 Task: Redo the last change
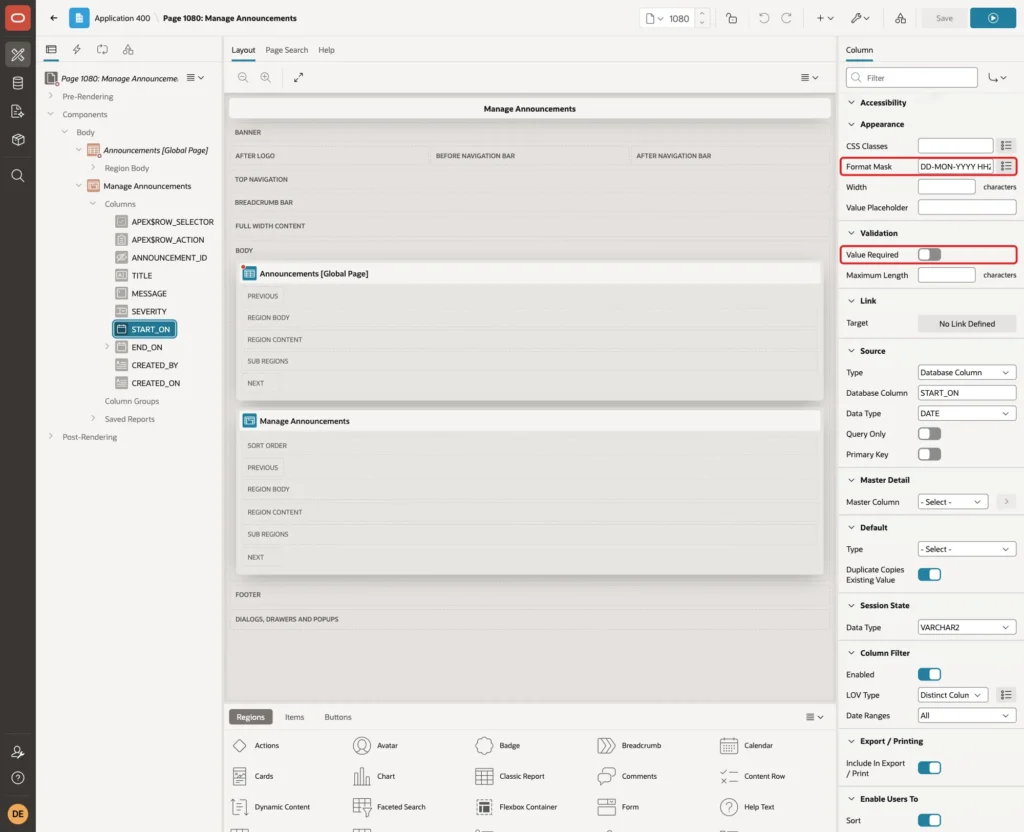(786, 18)
